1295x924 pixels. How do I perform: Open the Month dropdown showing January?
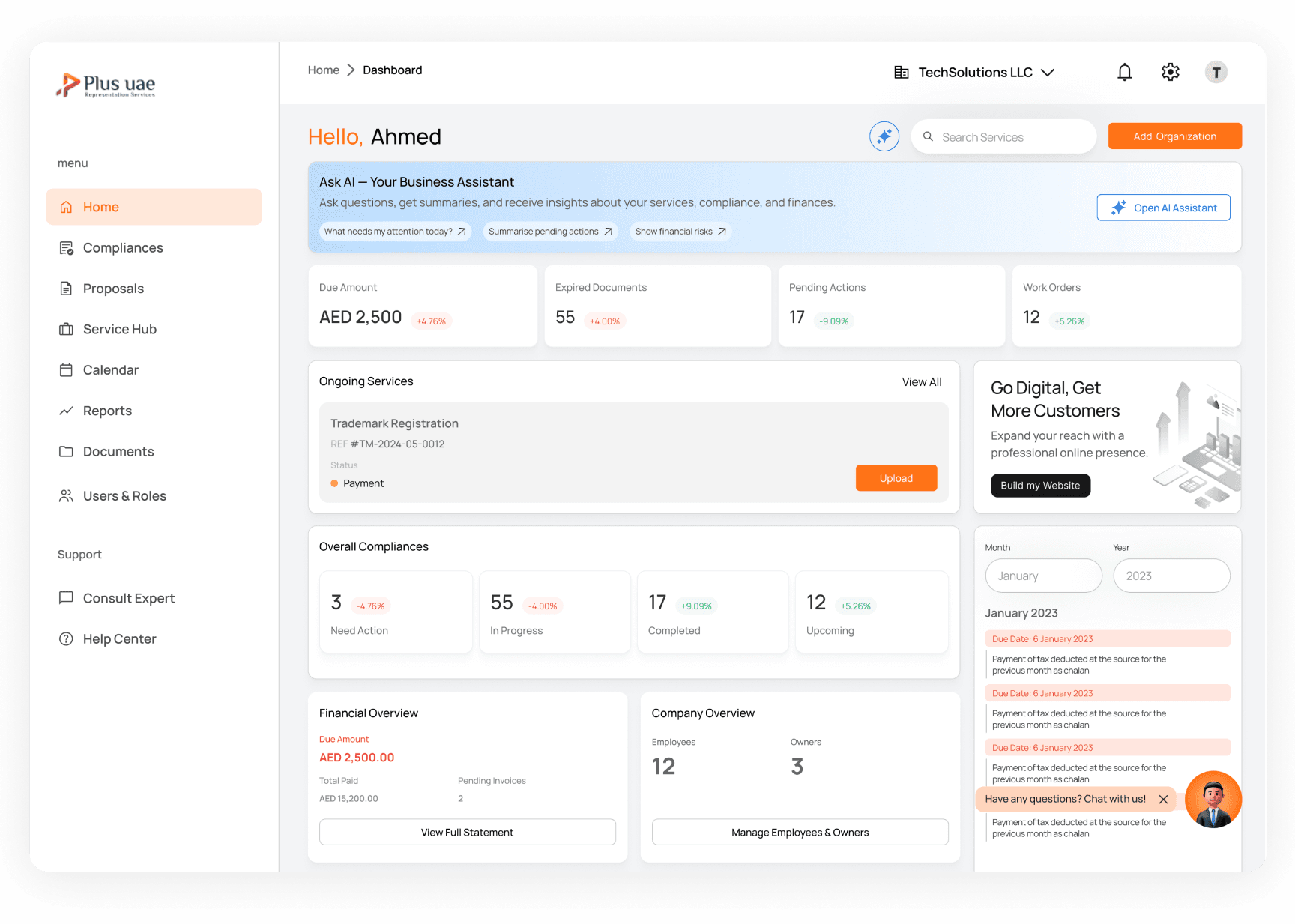pyautogui.click(x=1043, y=576)
